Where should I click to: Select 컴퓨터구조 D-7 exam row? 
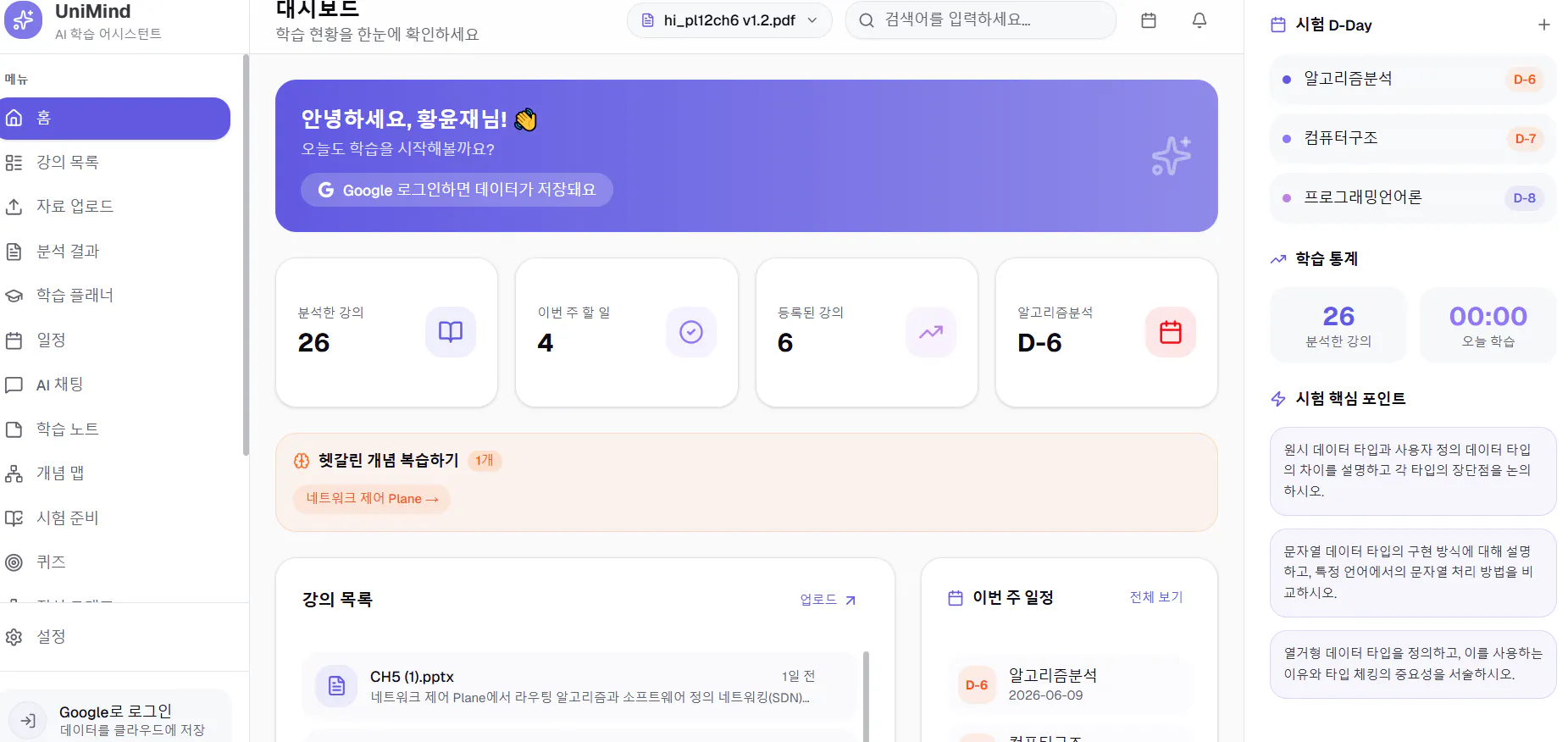(1413, 139)
